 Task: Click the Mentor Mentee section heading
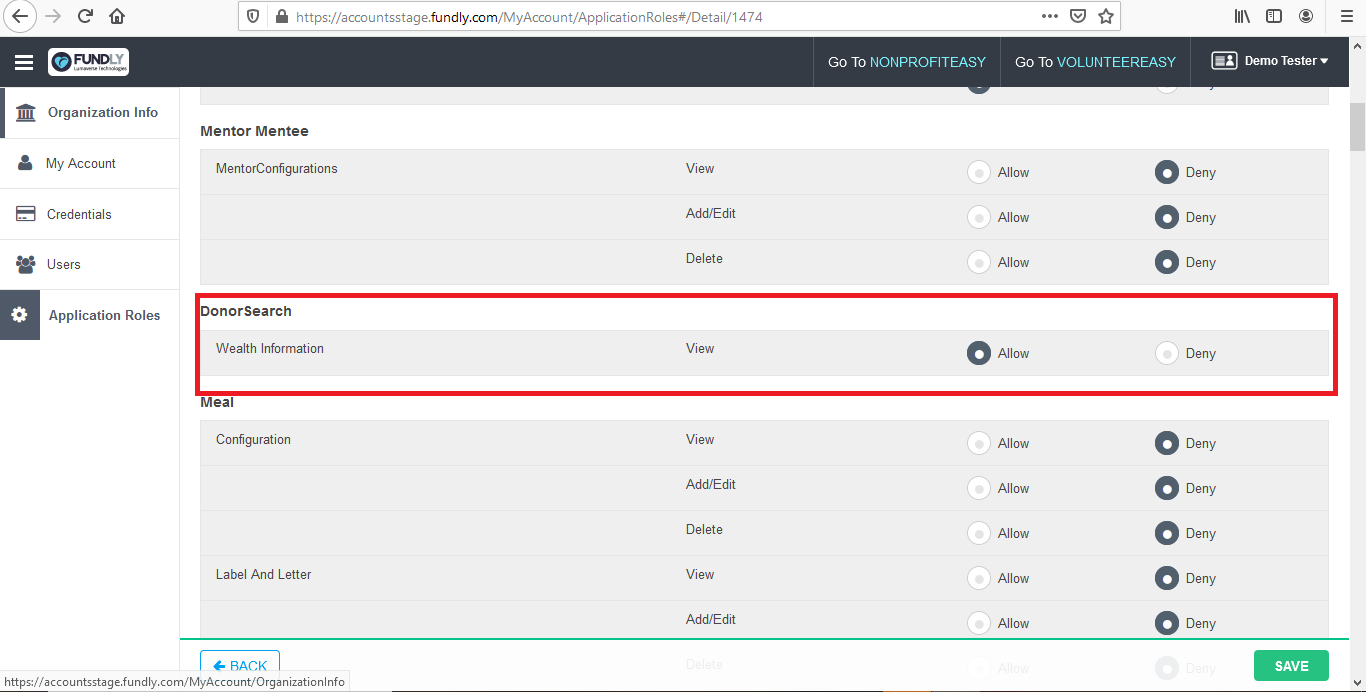(254, 131)
